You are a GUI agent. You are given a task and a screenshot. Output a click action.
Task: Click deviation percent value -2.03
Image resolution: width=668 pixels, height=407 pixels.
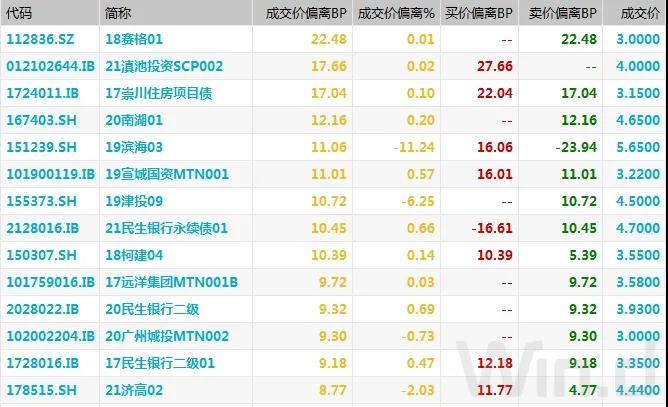(x=418, y=390)
